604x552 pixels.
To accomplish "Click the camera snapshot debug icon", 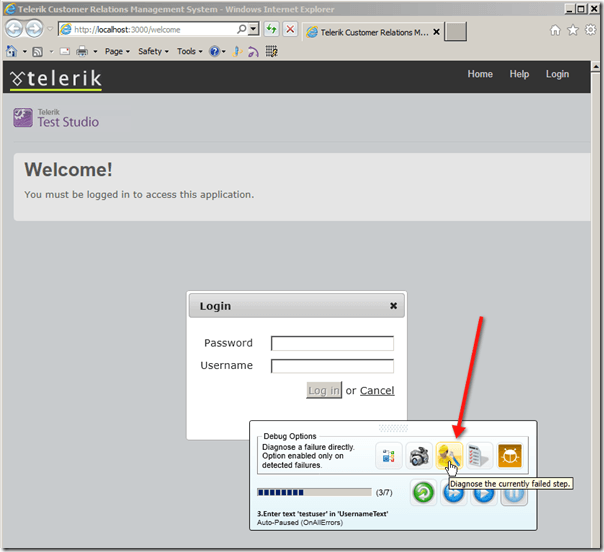I will (x=419, y=456).
